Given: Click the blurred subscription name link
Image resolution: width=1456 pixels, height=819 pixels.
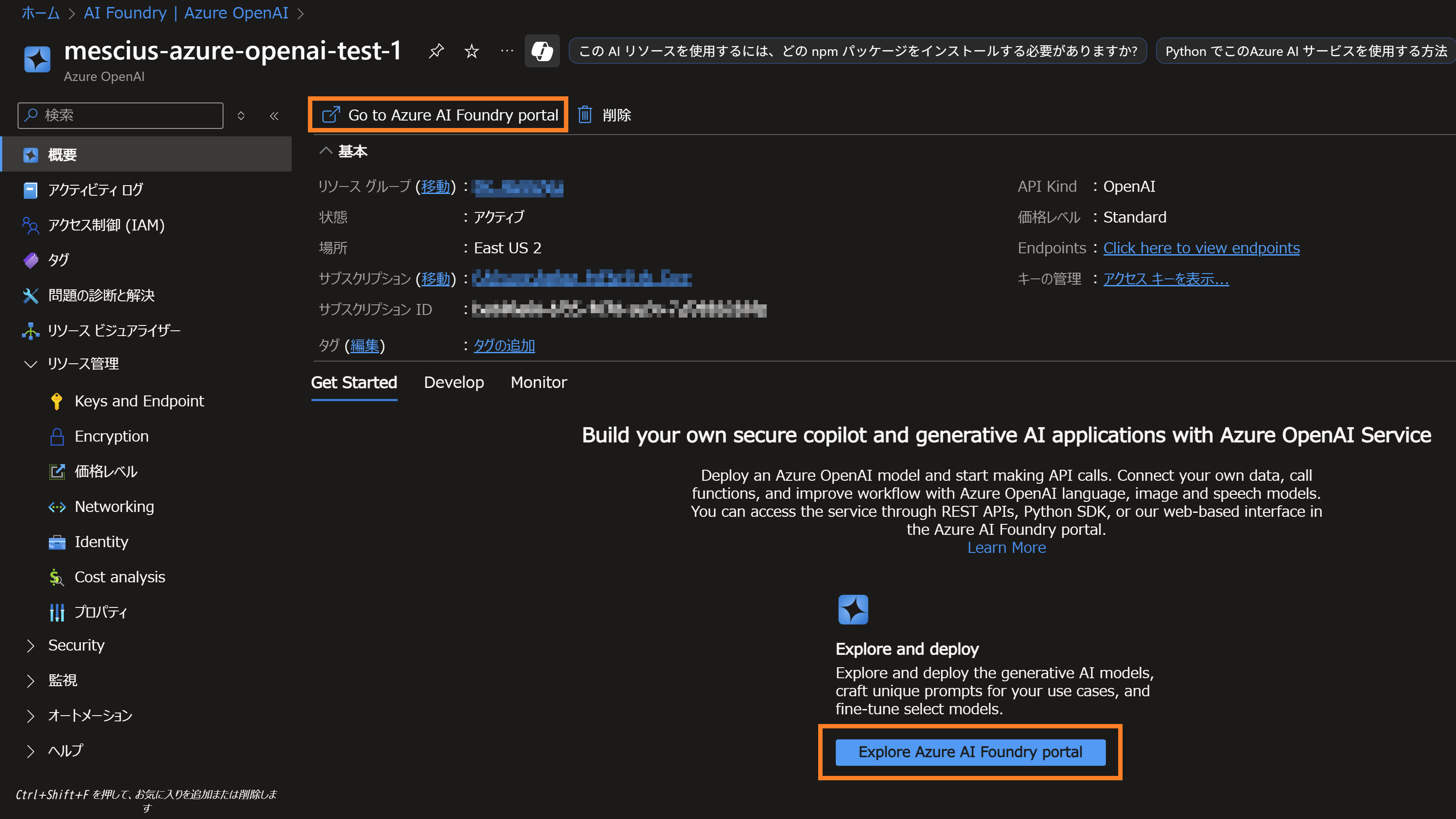Looking at the screenshot, I should [x=582, y=279].
